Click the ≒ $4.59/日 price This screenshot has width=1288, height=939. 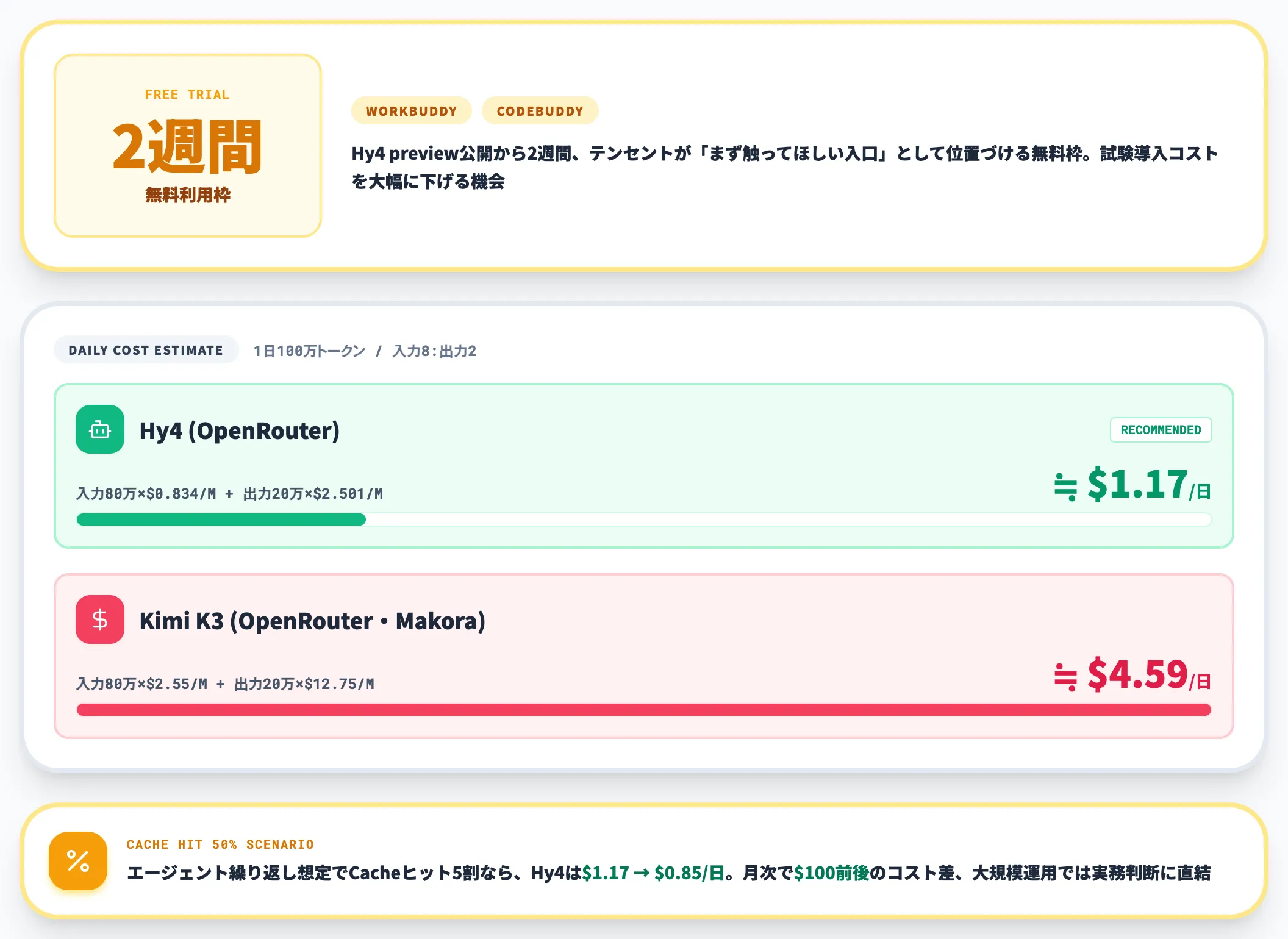tap(1132, 675)
